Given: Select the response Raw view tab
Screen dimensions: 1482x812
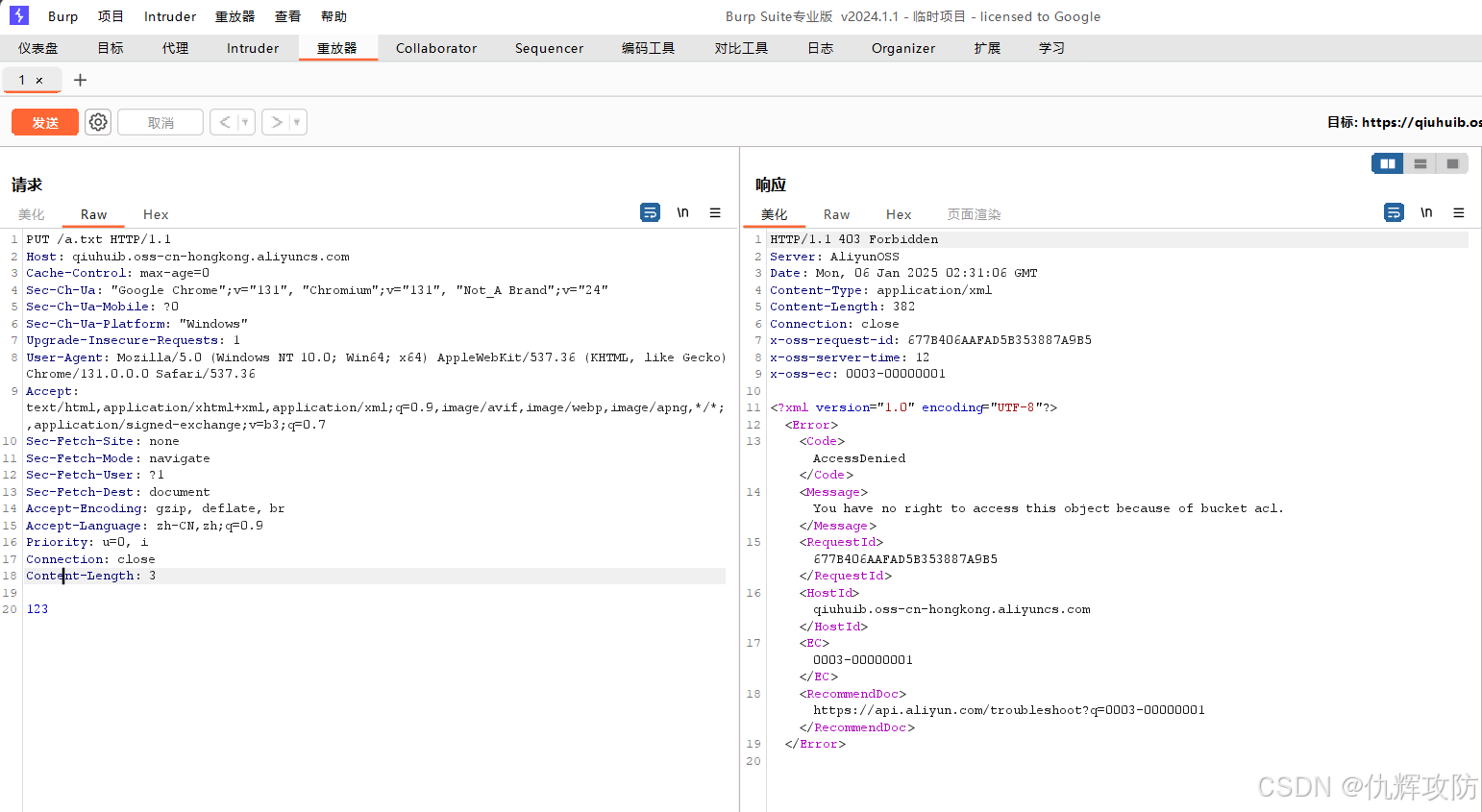Looking at the screenshot, I should [837, 214].
